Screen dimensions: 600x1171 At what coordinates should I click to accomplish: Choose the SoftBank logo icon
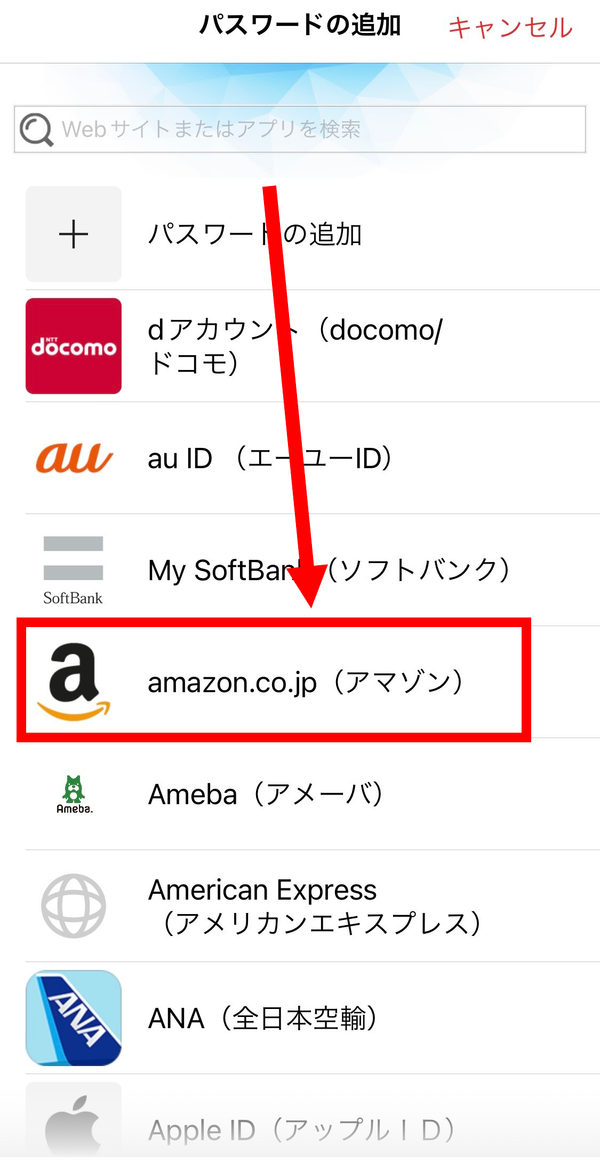pos(73,570)
